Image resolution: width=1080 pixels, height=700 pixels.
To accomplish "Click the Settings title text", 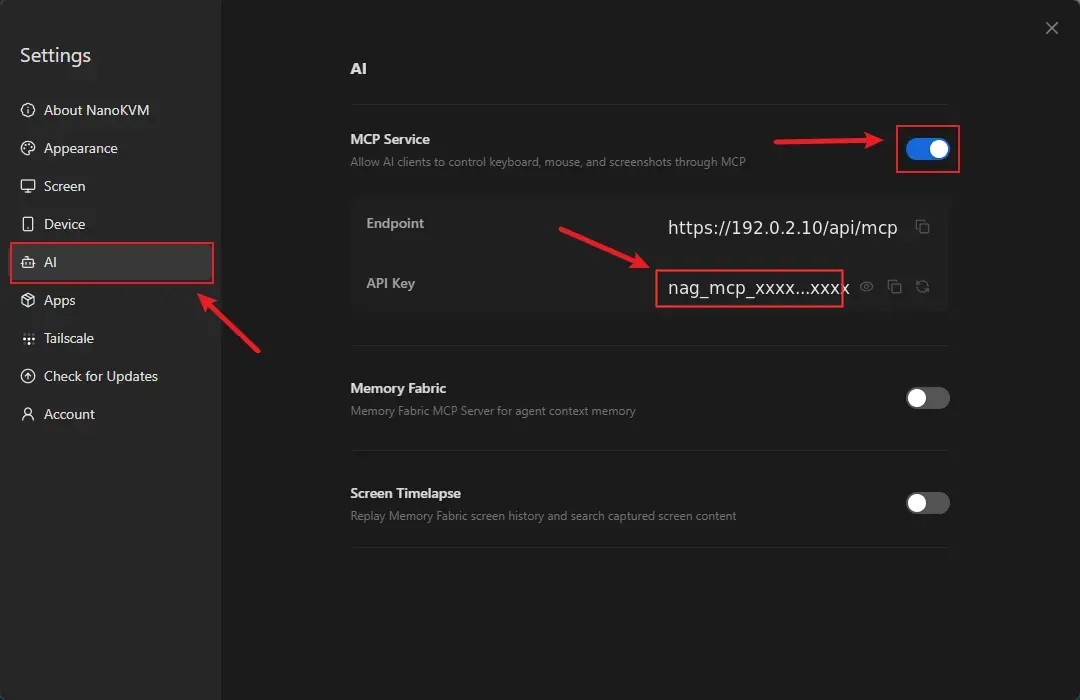I will 55,55.
